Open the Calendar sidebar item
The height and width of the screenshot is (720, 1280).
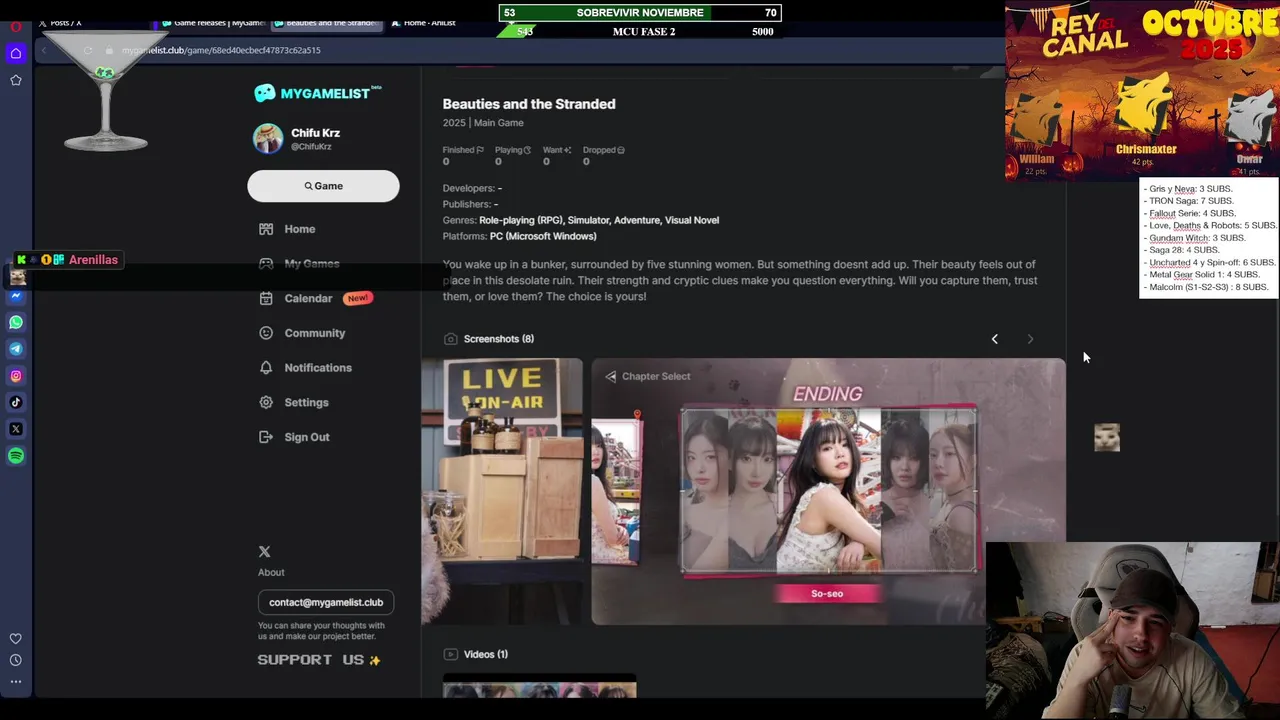[x=308, y=298]
